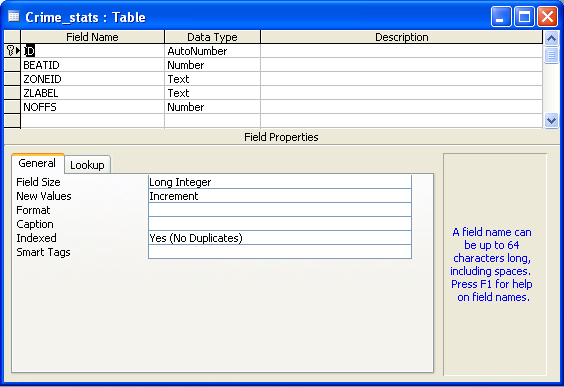Click the Format property field

(x=280, y=210)
